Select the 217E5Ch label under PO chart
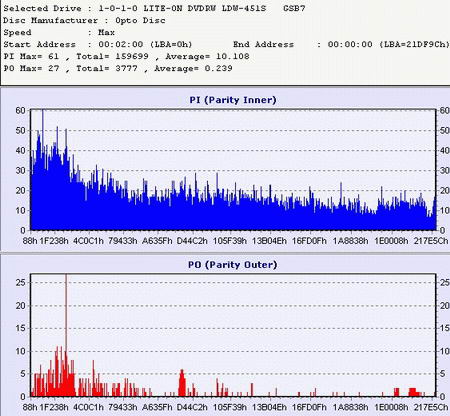450x416 pixels. (x=431, y=407)
